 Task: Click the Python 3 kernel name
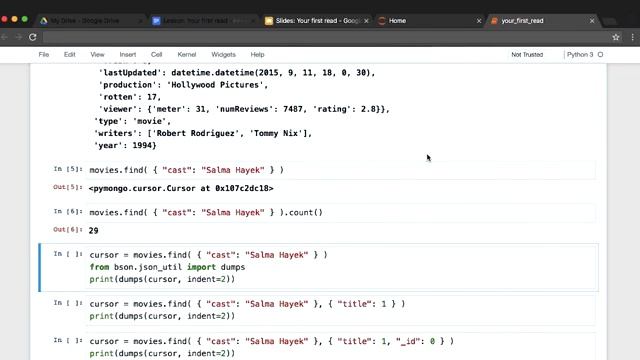pyautogui.click(x=580, y=54)
